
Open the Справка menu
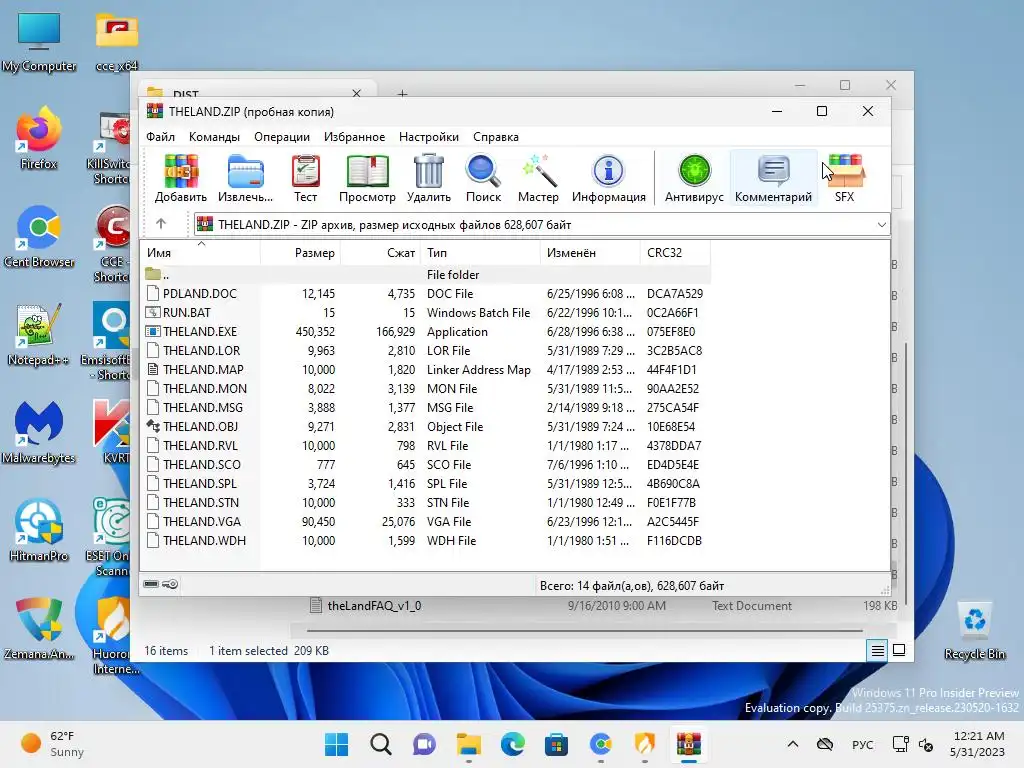496,136
